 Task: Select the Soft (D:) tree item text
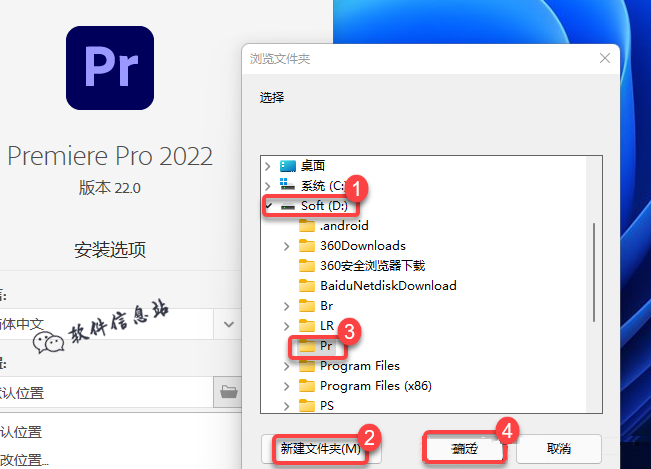coord(324,206)
